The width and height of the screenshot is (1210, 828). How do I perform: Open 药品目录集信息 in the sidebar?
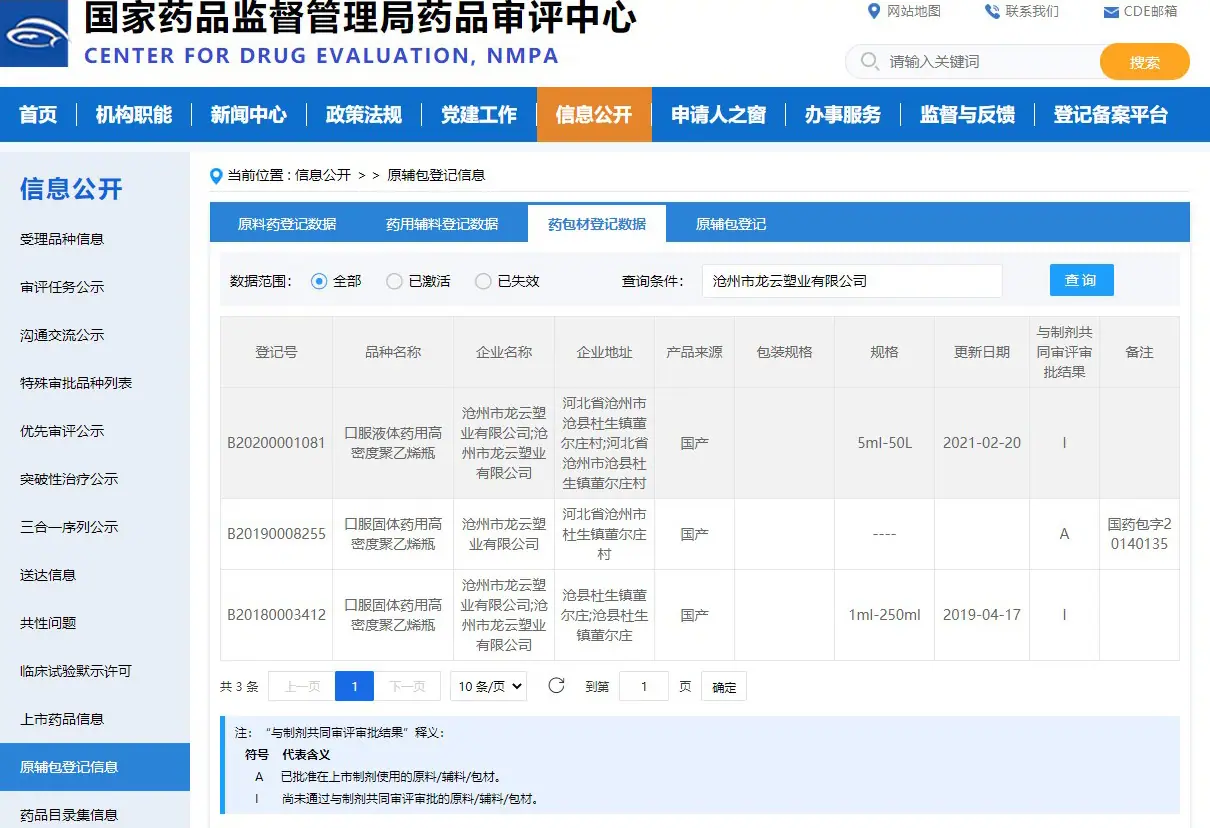pyautogui.click(x=69, y=815)
